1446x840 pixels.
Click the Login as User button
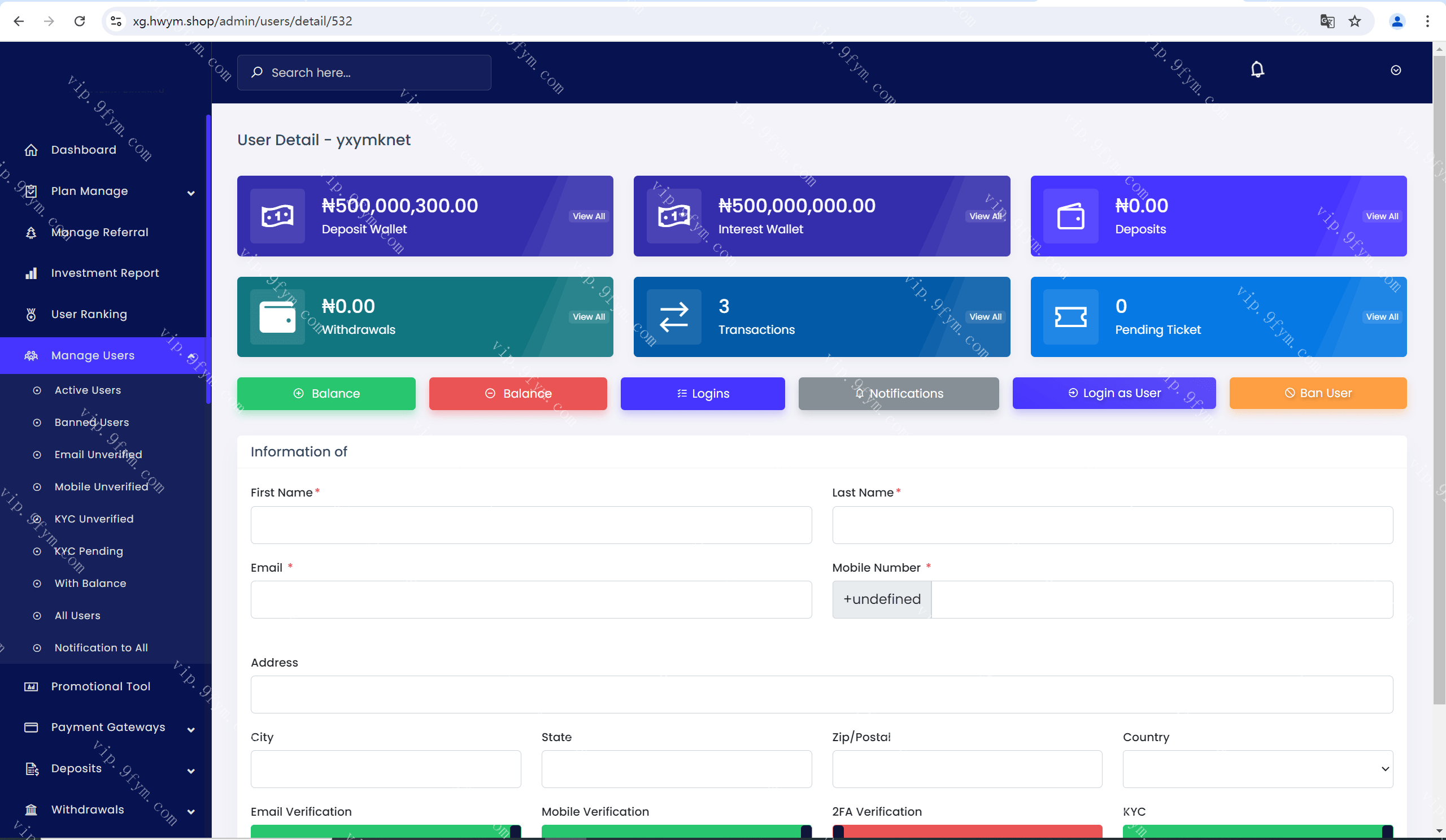[1113, 393]
